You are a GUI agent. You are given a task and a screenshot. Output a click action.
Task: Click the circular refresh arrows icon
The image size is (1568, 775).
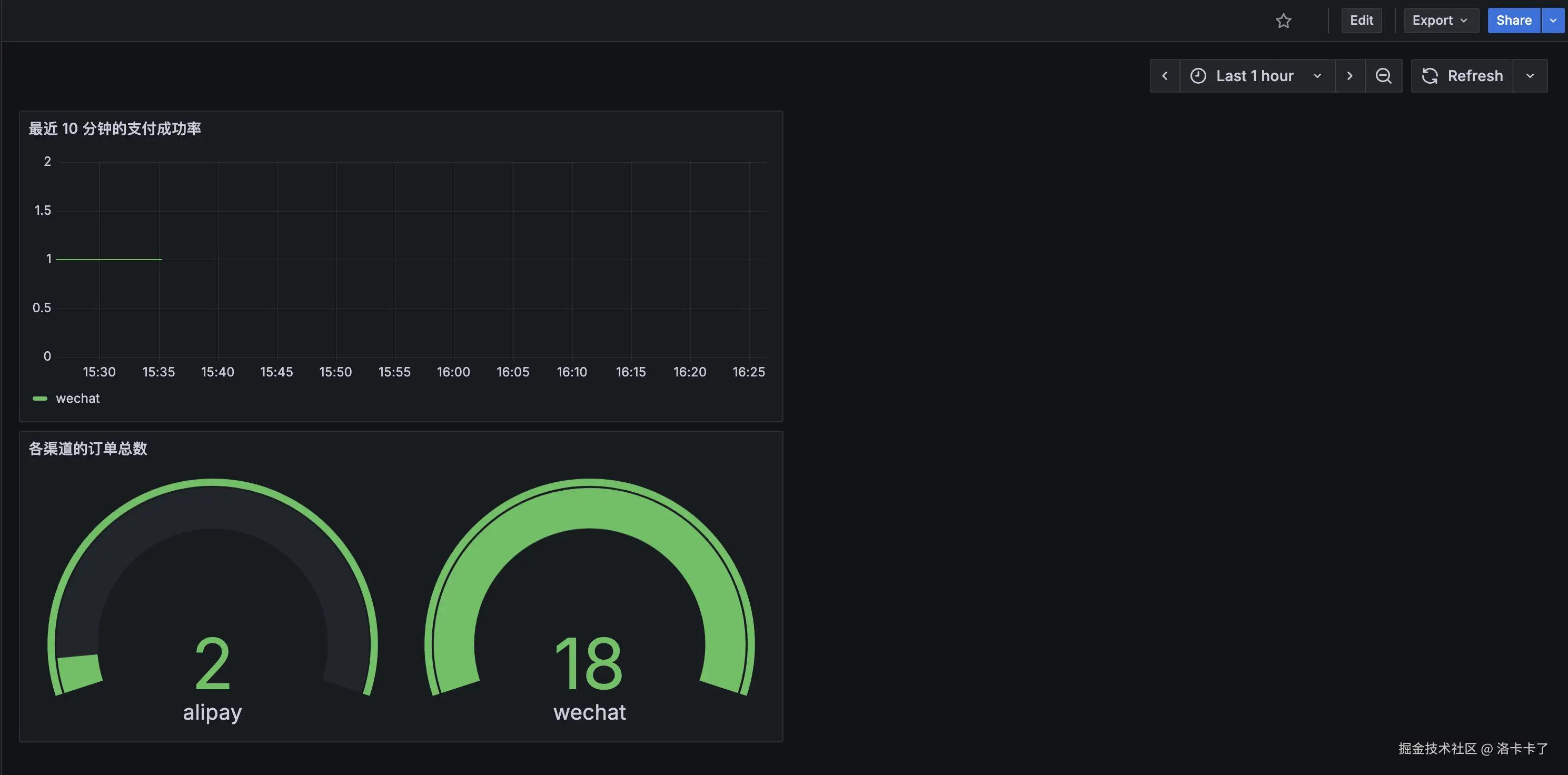[1429, 76]
